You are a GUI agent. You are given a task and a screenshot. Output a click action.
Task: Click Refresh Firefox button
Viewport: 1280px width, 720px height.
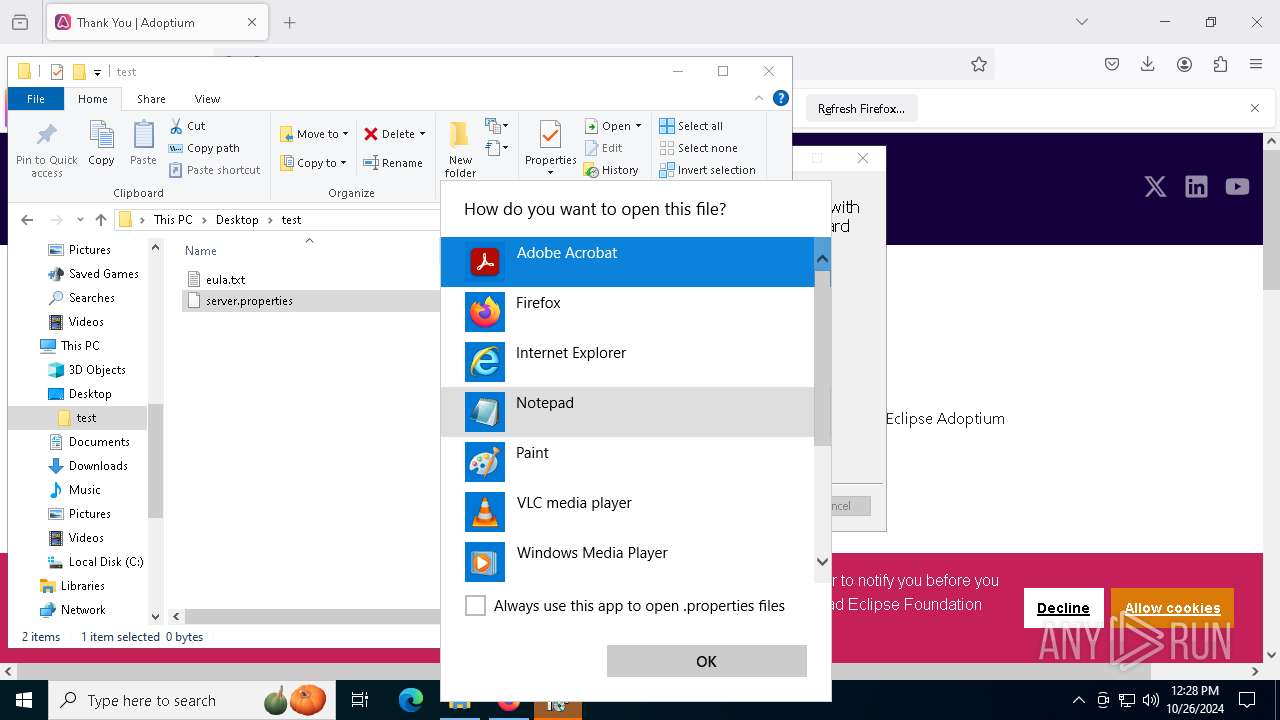click(x=861, y=109)
